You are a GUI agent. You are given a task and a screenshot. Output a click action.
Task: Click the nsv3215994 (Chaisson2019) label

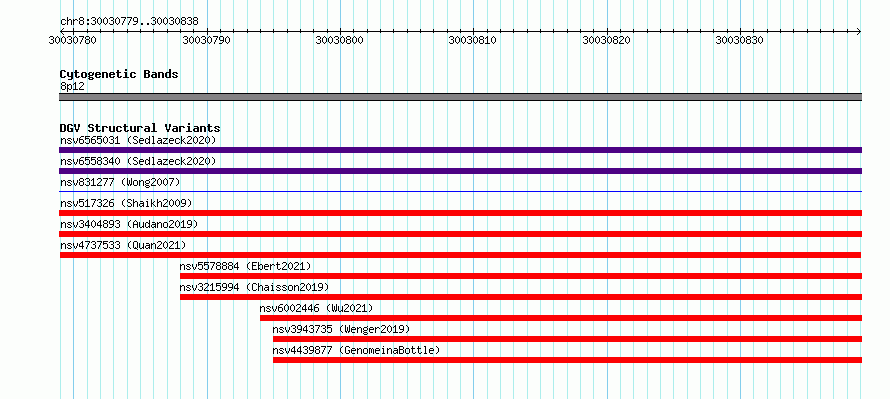[254, 287]
